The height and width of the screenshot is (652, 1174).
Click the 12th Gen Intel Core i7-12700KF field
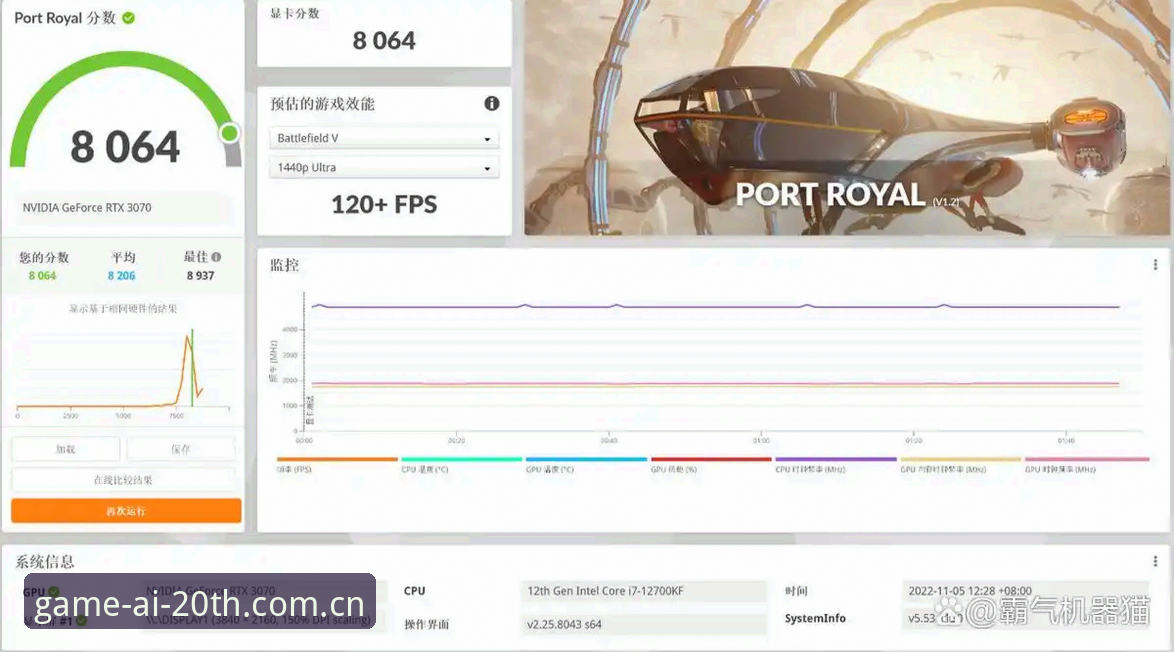pos(644,591)
